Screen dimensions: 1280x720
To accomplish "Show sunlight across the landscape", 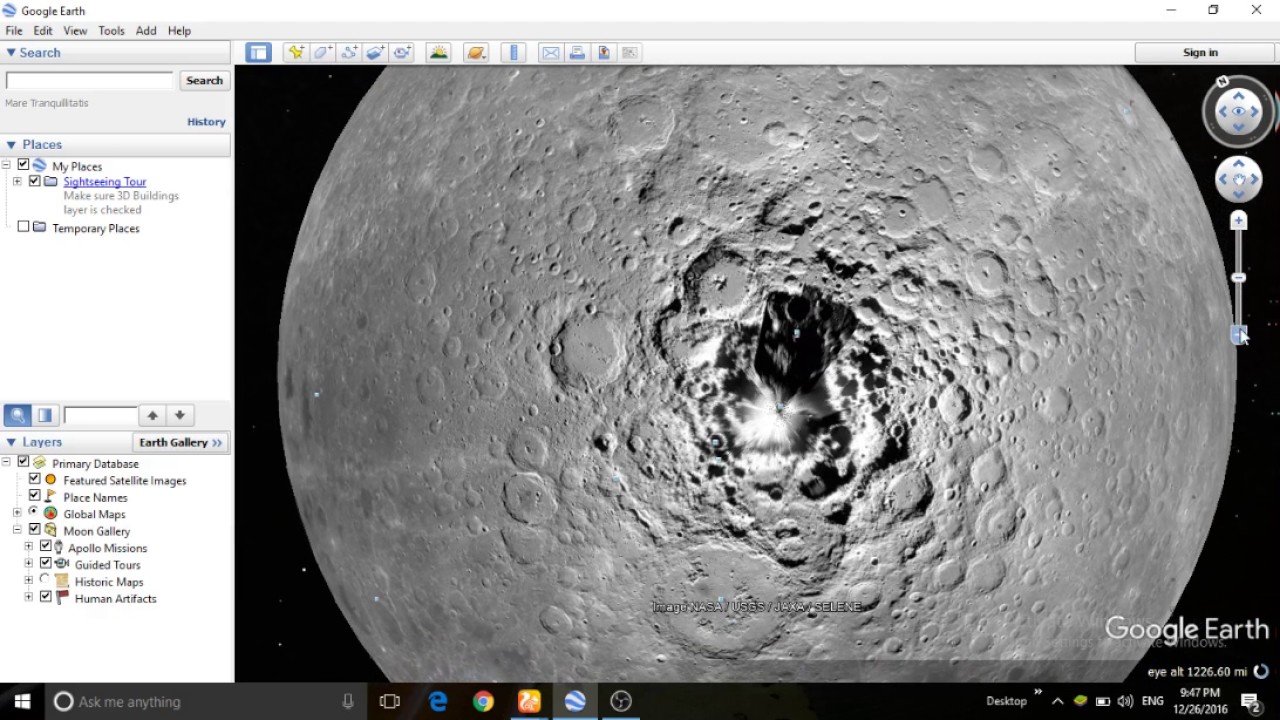I will coord(438,53).
